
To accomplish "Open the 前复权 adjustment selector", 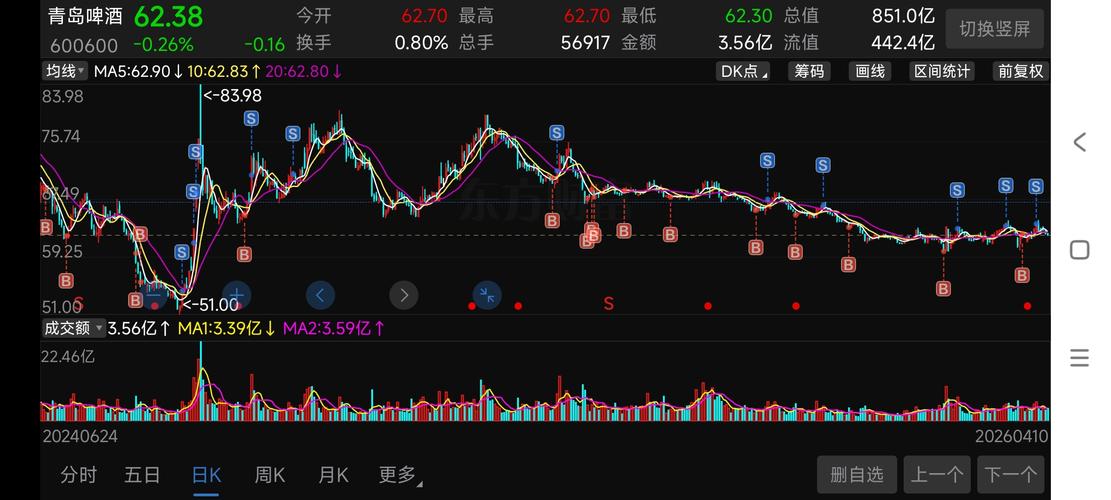I will [x=1020, y=71].
